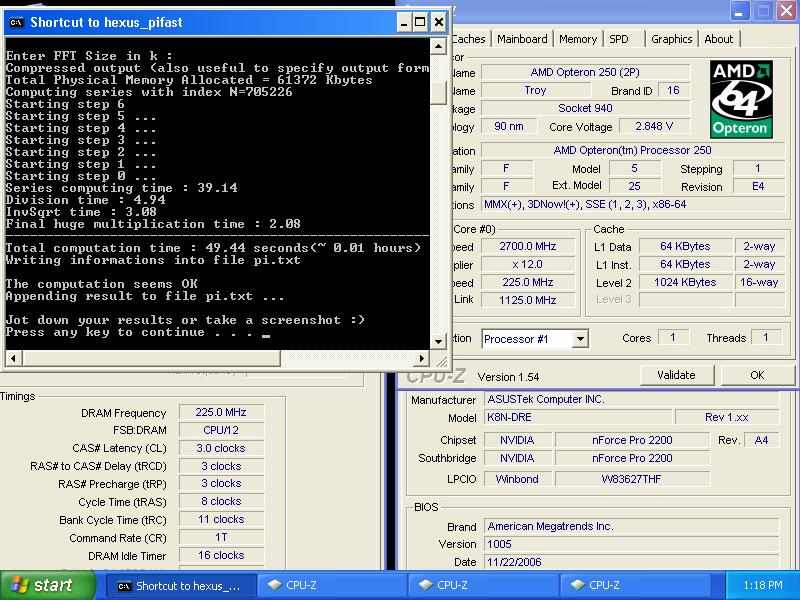Click the BIOS date '11/22/2006' field

point(632,562)
